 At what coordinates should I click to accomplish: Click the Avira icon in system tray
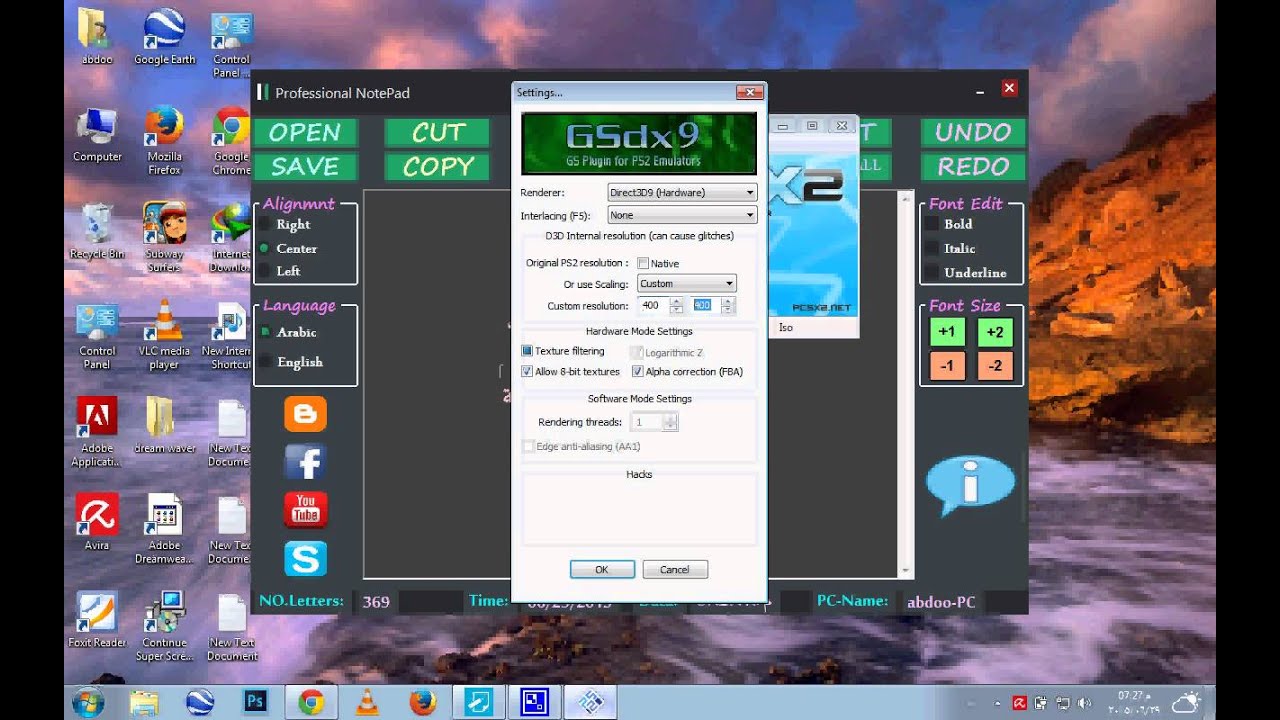[1019, 702]
